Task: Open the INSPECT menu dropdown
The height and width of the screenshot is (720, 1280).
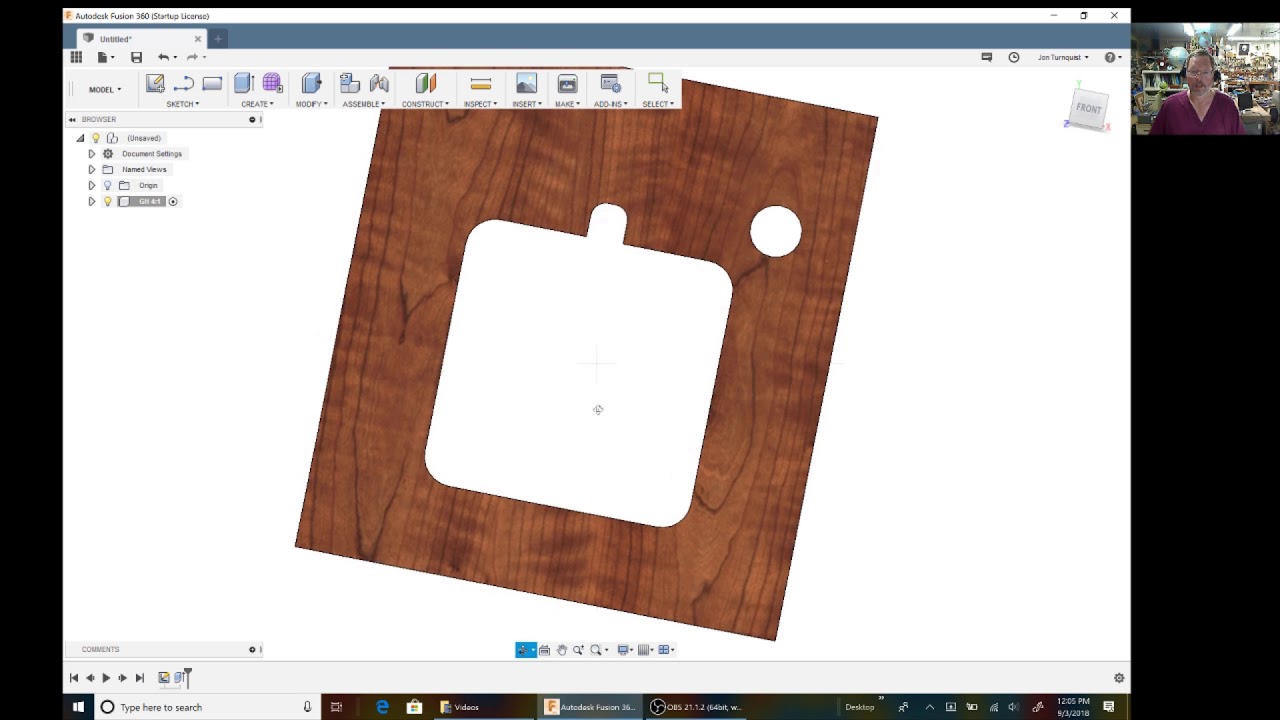Action: (480, 104)
